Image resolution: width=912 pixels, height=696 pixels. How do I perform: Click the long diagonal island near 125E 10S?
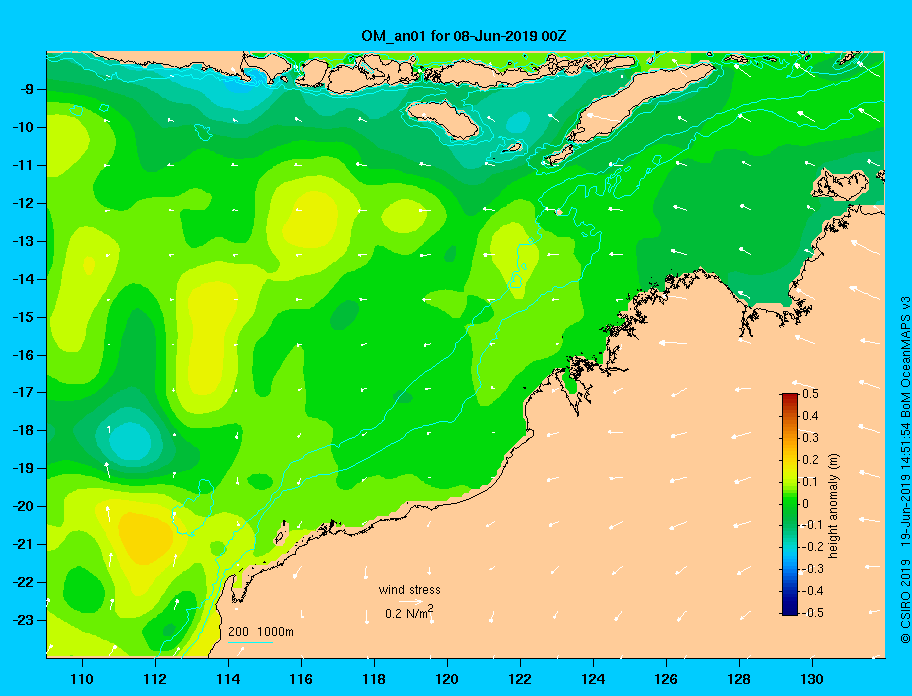pos(640,103)
